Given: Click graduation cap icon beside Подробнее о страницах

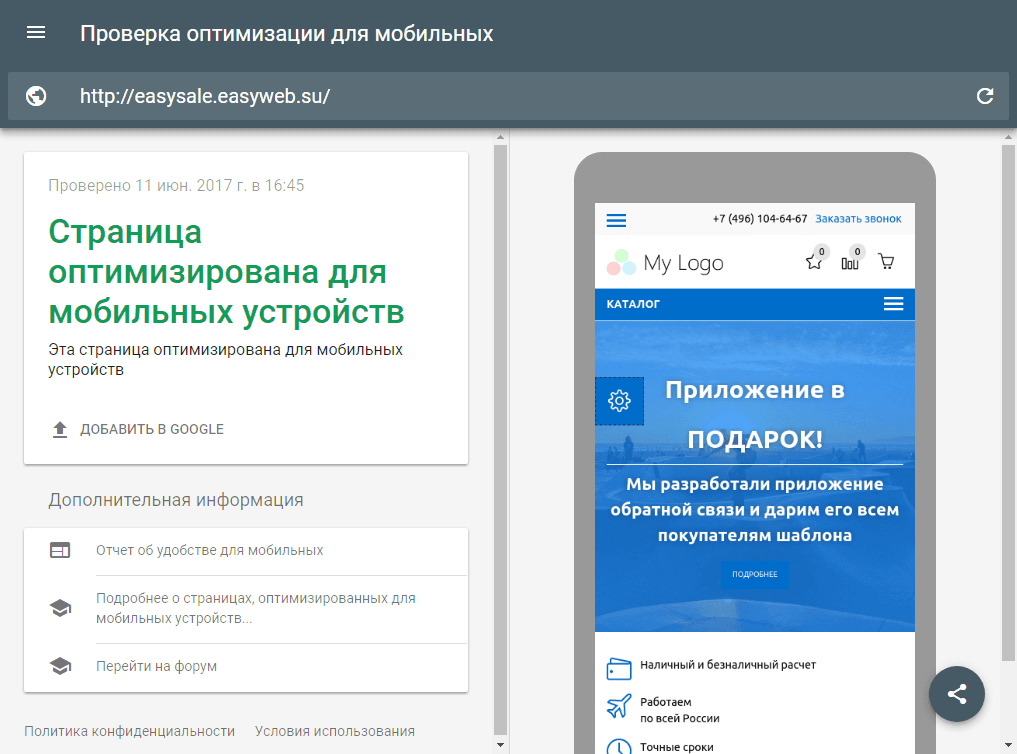Looking at the screenshot, I should pos(60,608).
